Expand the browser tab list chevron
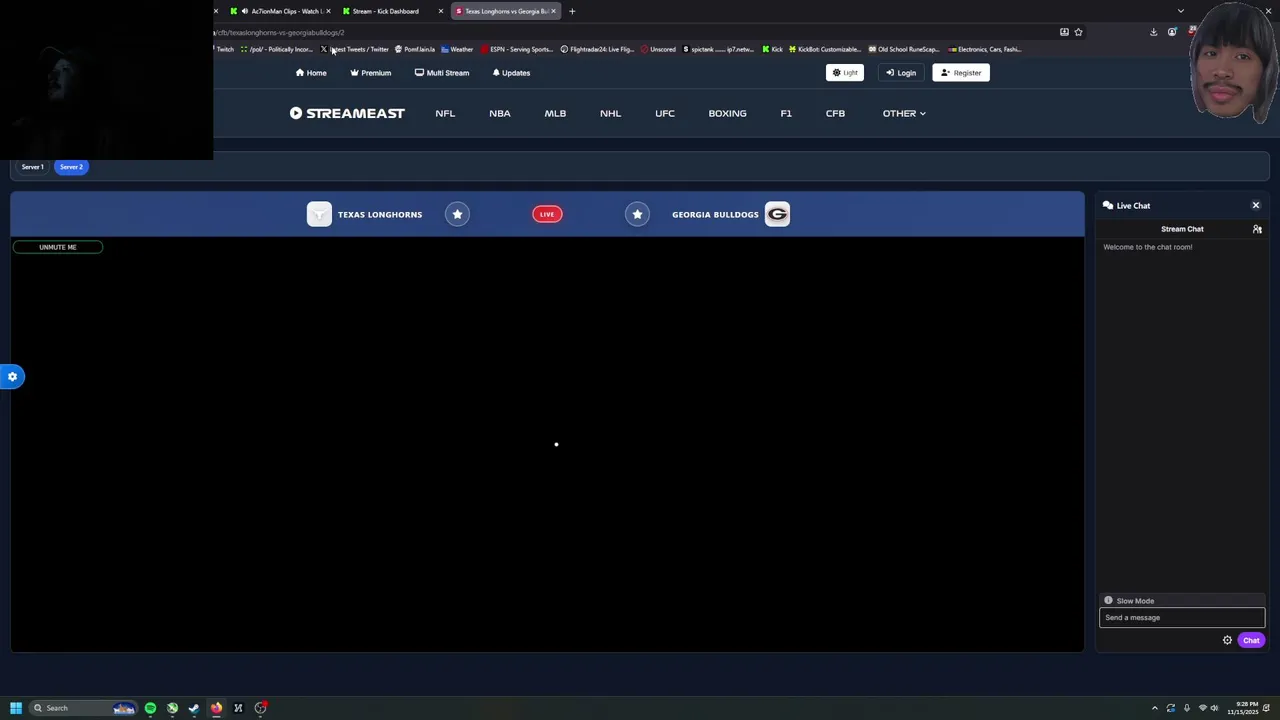 [x=1181, y=11]
